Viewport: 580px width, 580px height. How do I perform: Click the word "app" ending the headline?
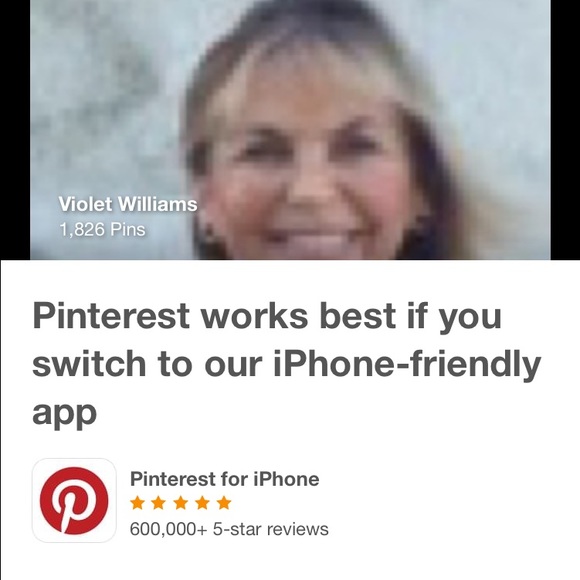(64, 414)
